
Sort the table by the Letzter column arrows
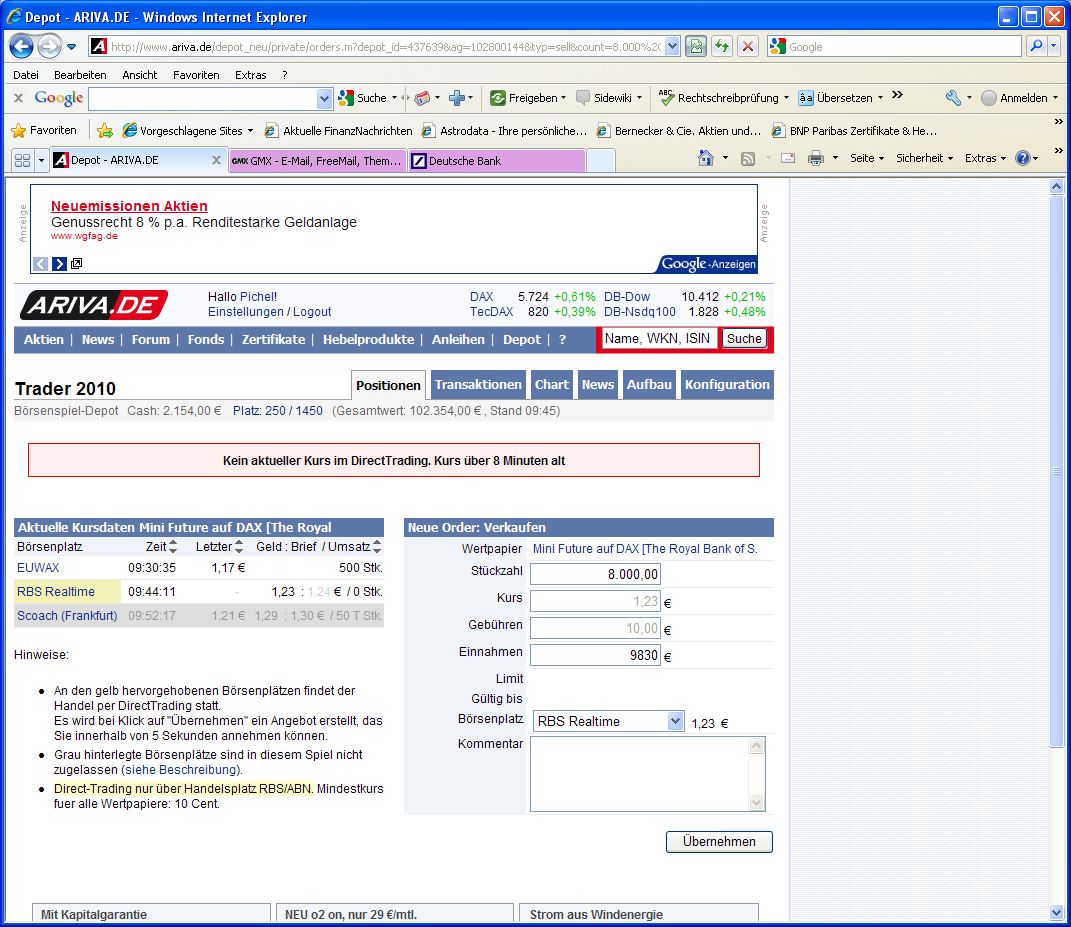(238, 546)
